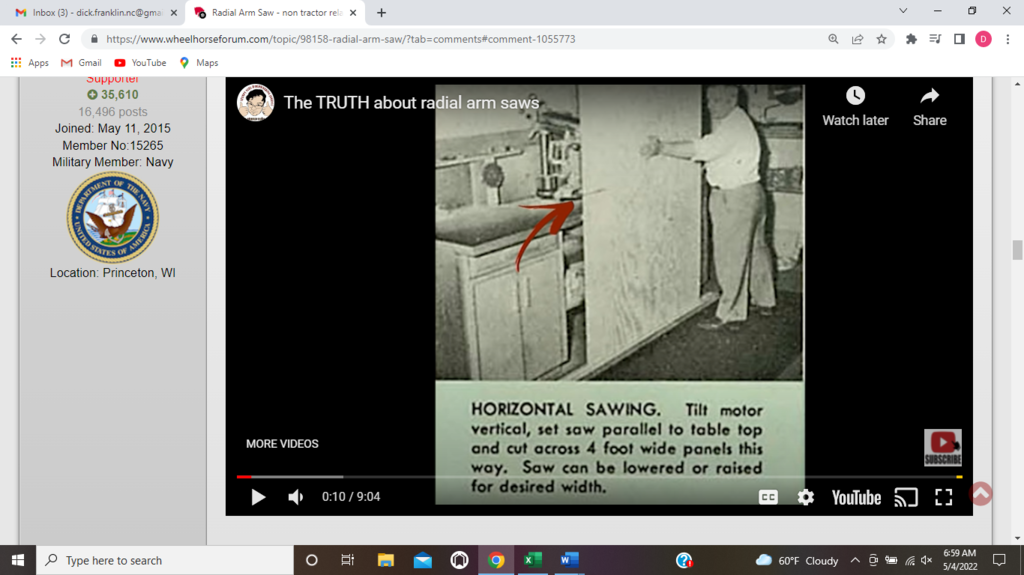The height and width of the screenshot is (575, 1024).
Task: Add video to Watch later
Action: pos(855,107)
